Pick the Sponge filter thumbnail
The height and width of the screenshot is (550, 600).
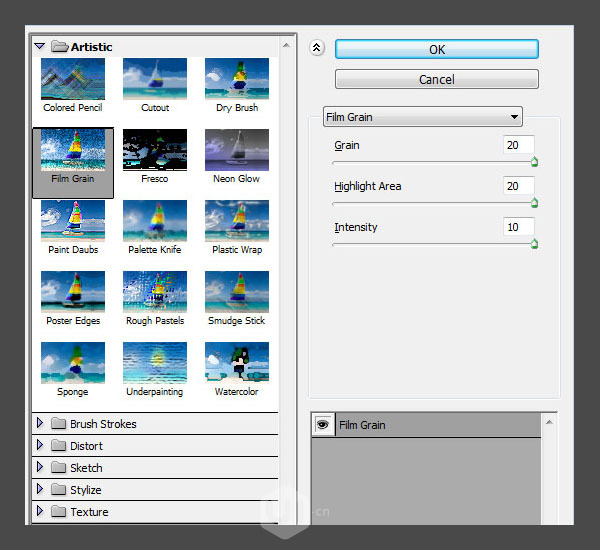(x=73, y=363)
